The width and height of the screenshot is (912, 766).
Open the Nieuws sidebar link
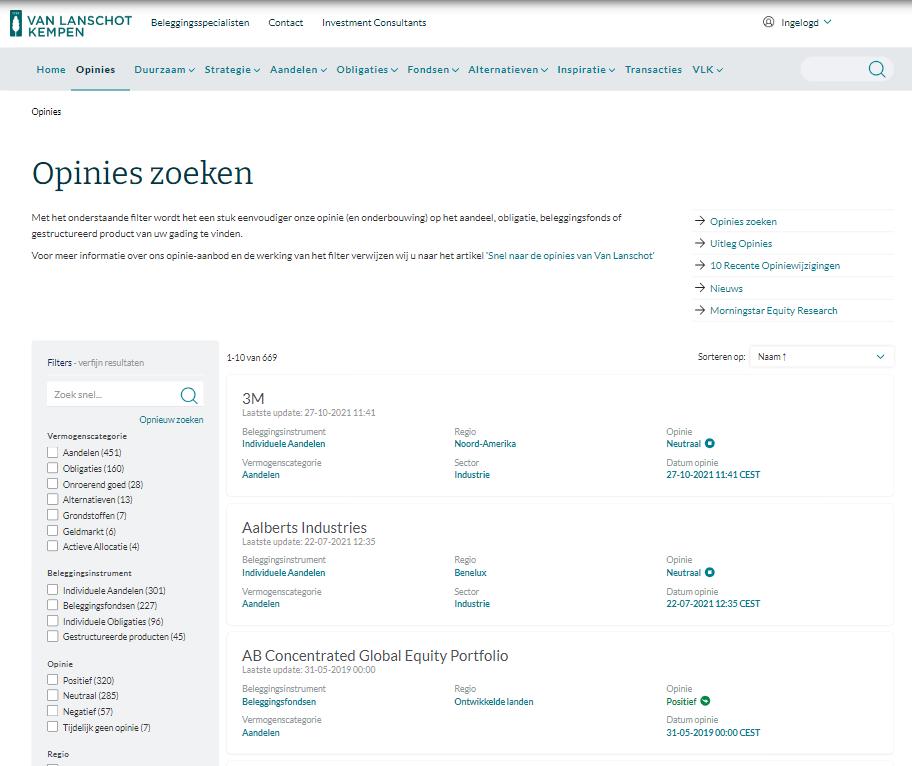tap(726, 288)
